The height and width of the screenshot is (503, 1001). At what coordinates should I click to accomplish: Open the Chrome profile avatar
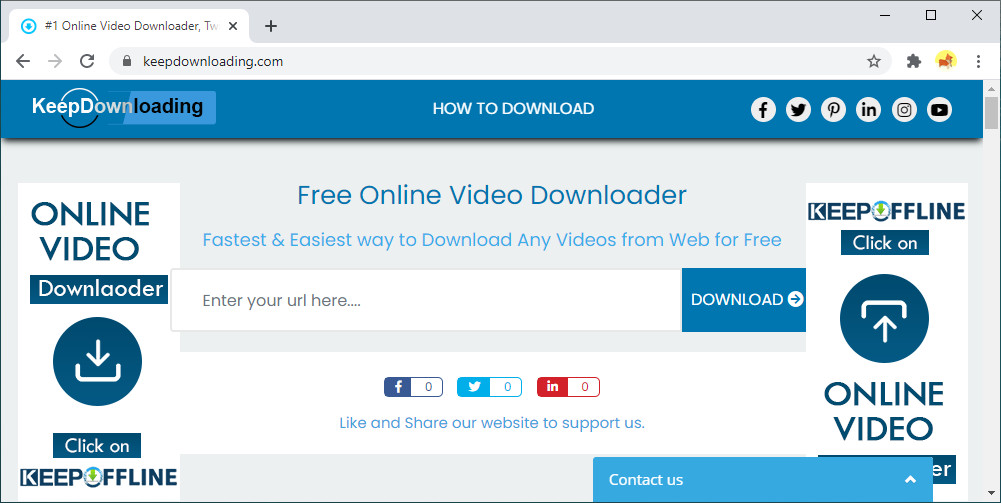tap(945, 61)
